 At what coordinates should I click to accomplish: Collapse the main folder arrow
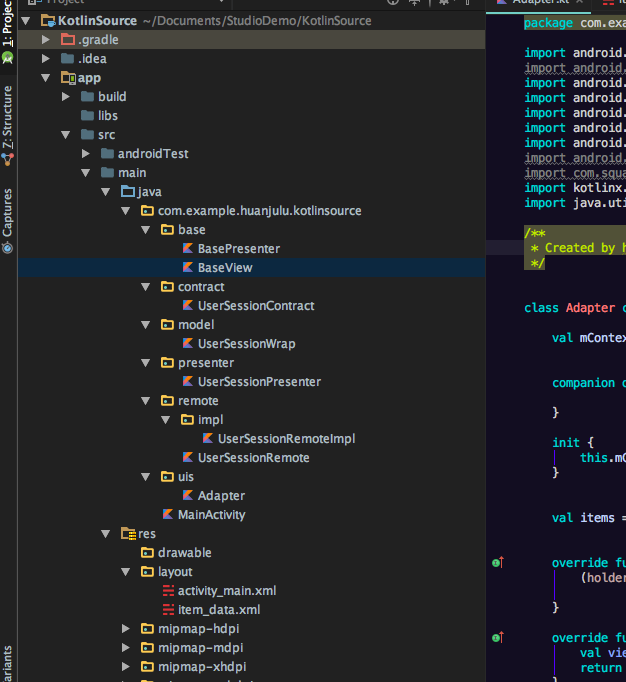click(x=85, y=173)
